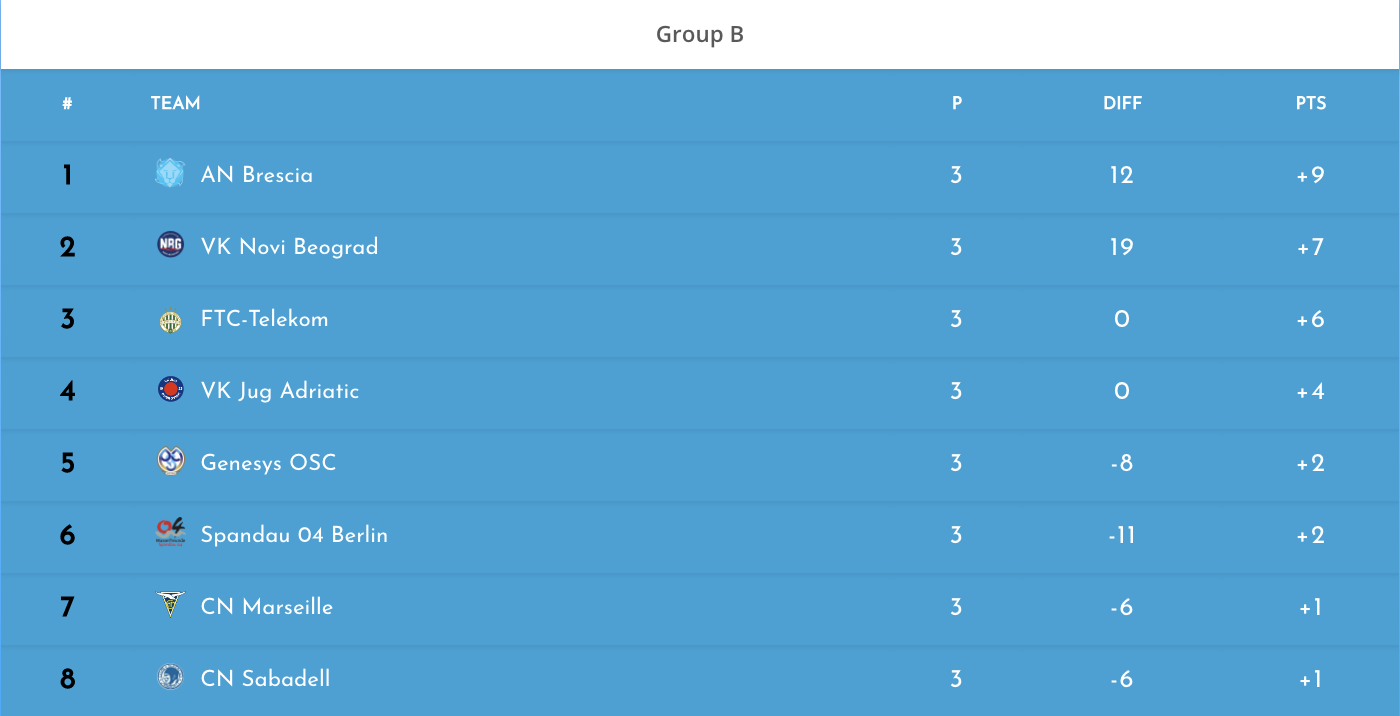Image resolution: width=1400 pixels, height=716 pixels.
Task: Select the CN Marseille team name
Action: tap(267, 607)
